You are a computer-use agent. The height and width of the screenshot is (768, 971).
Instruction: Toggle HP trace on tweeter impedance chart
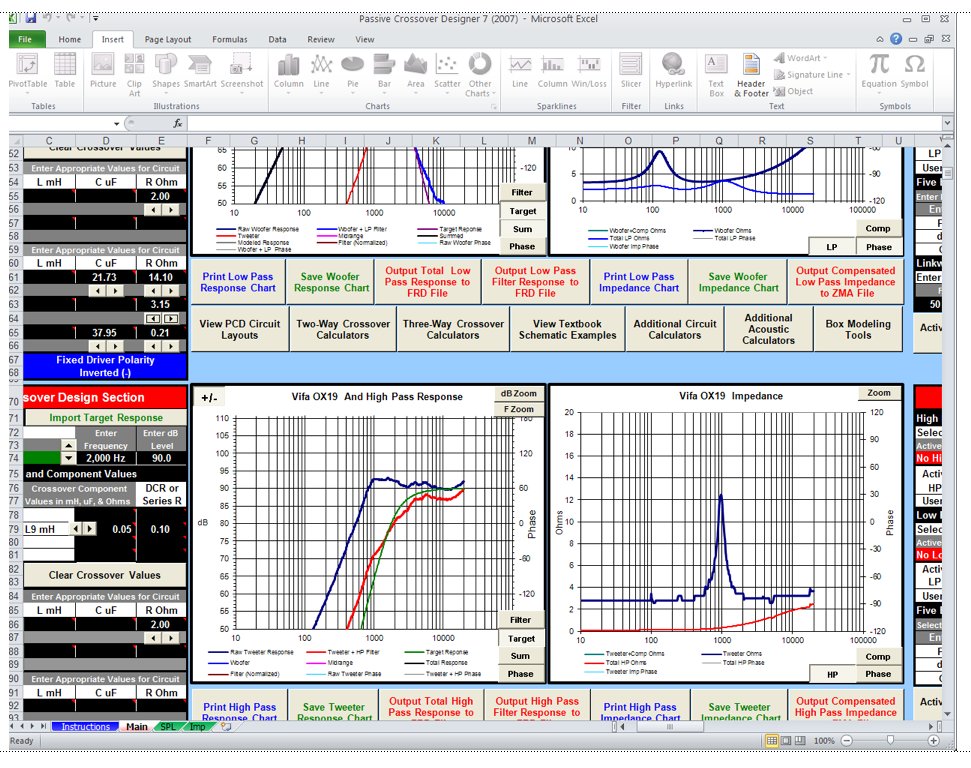833,674
